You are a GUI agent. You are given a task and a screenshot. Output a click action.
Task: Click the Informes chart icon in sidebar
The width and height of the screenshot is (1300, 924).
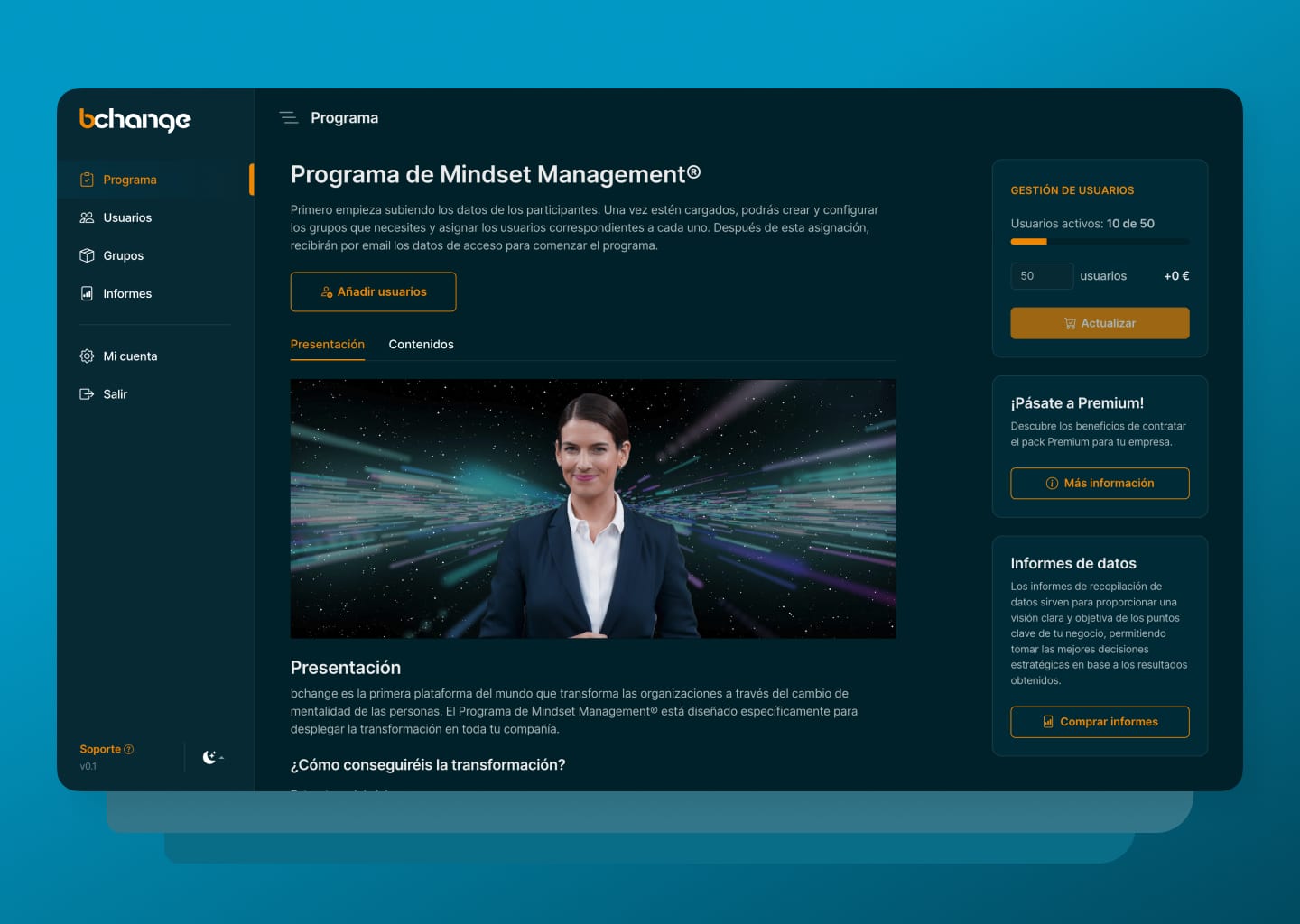(x=87, y=293)
